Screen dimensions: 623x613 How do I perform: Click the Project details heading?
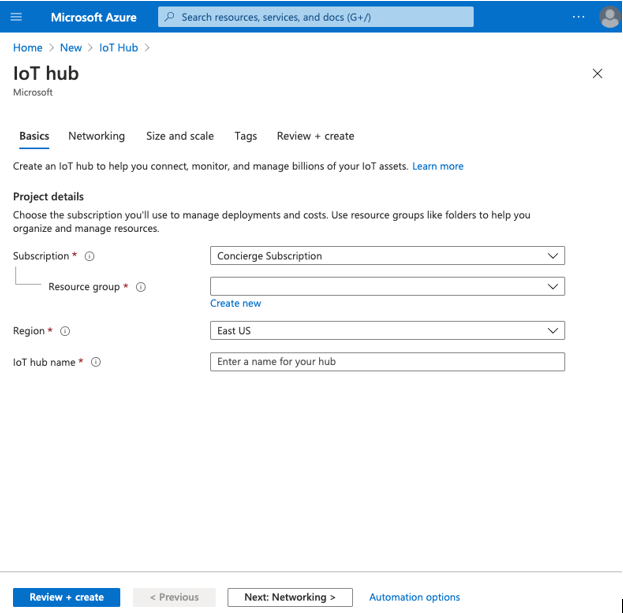point(48,197)
